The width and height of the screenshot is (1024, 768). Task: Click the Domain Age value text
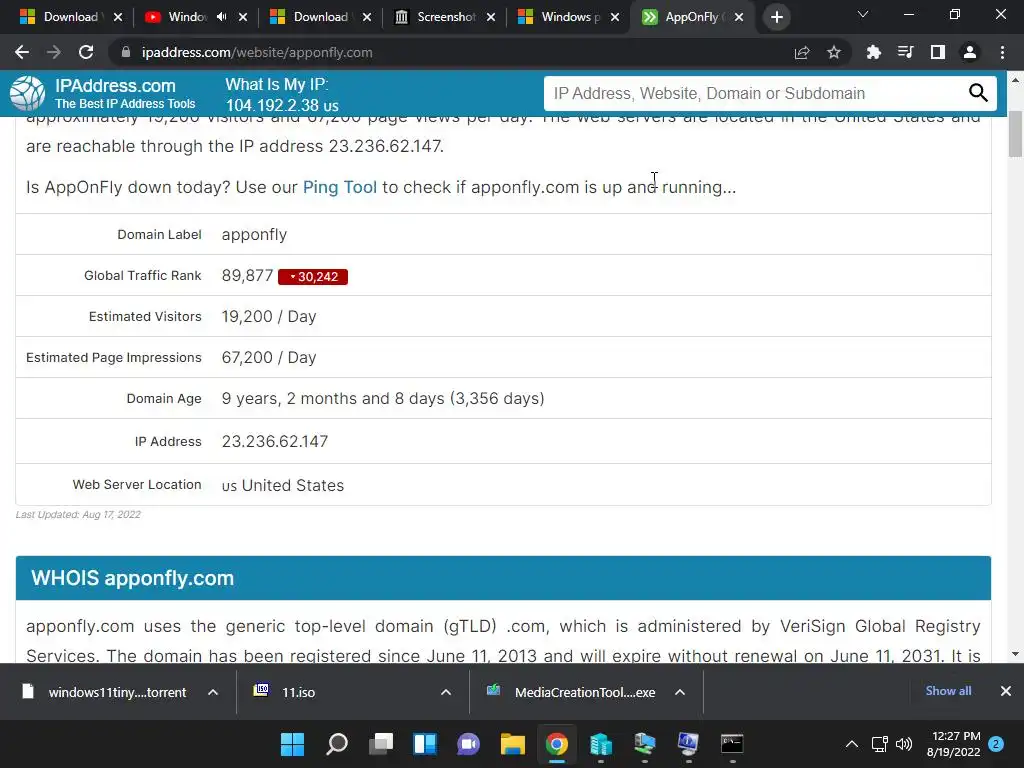coord(383,398)
